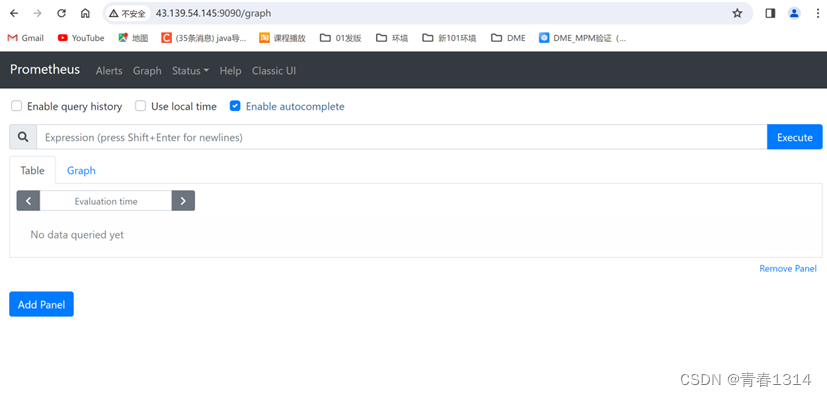
Task: Click the Add Panel button
Action: click(x=41, y=304)
